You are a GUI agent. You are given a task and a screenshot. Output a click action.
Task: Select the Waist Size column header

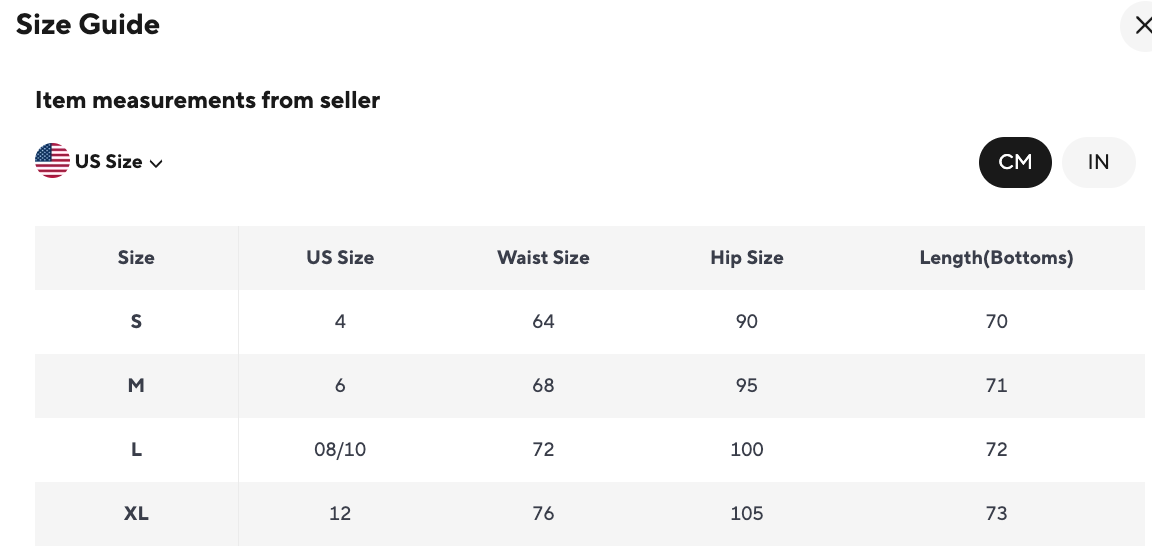(x=543, y=258)
